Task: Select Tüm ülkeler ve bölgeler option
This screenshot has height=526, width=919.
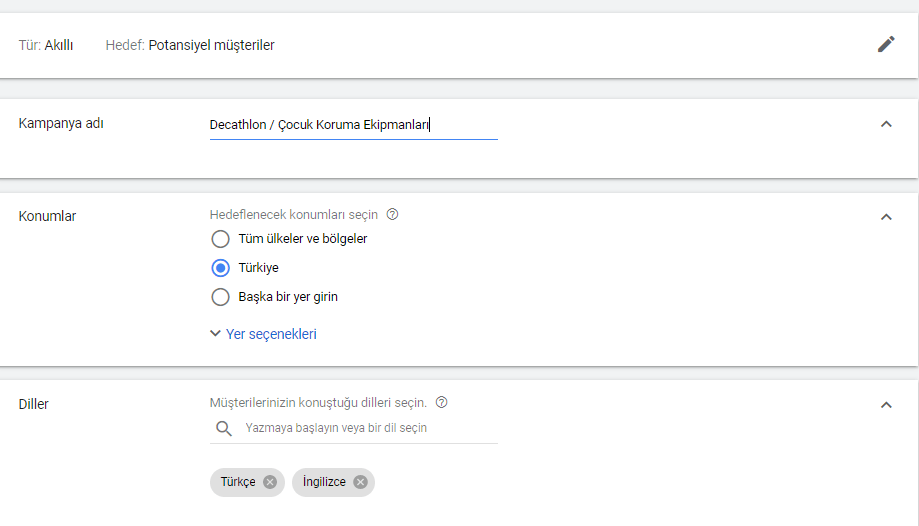Action: coord(221,239)
